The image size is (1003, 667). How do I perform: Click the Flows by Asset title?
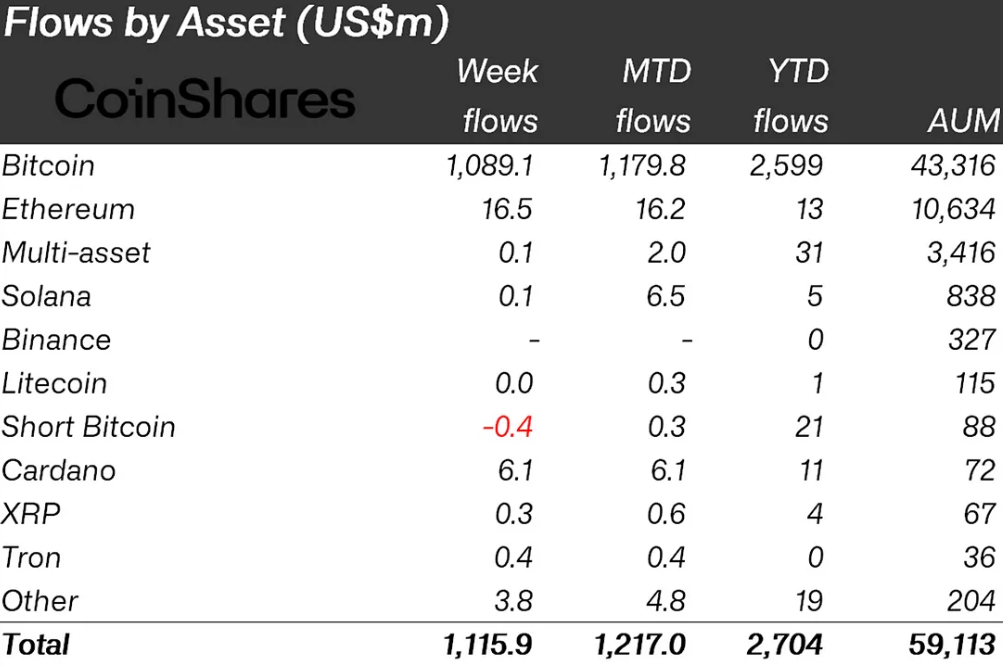[x=226, y=24]
